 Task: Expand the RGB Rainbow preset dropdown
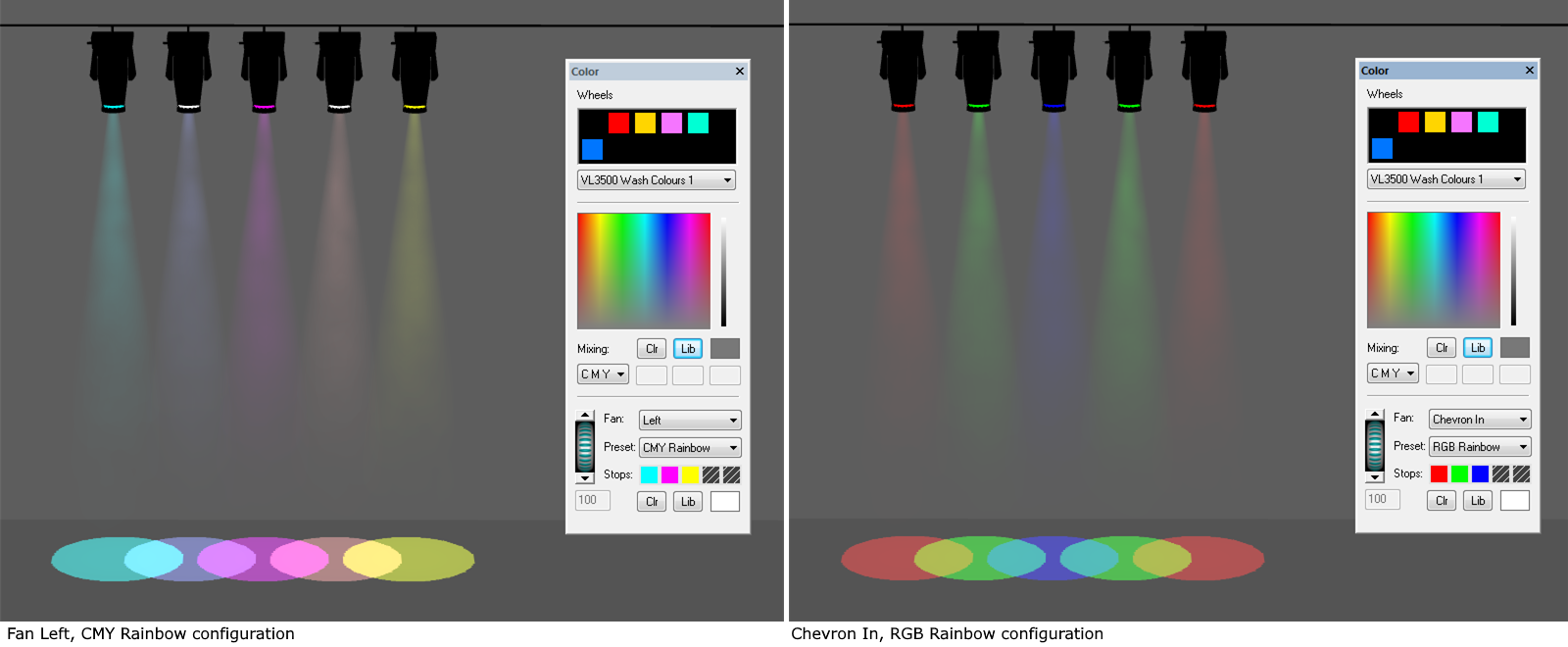click(1480, 447)
